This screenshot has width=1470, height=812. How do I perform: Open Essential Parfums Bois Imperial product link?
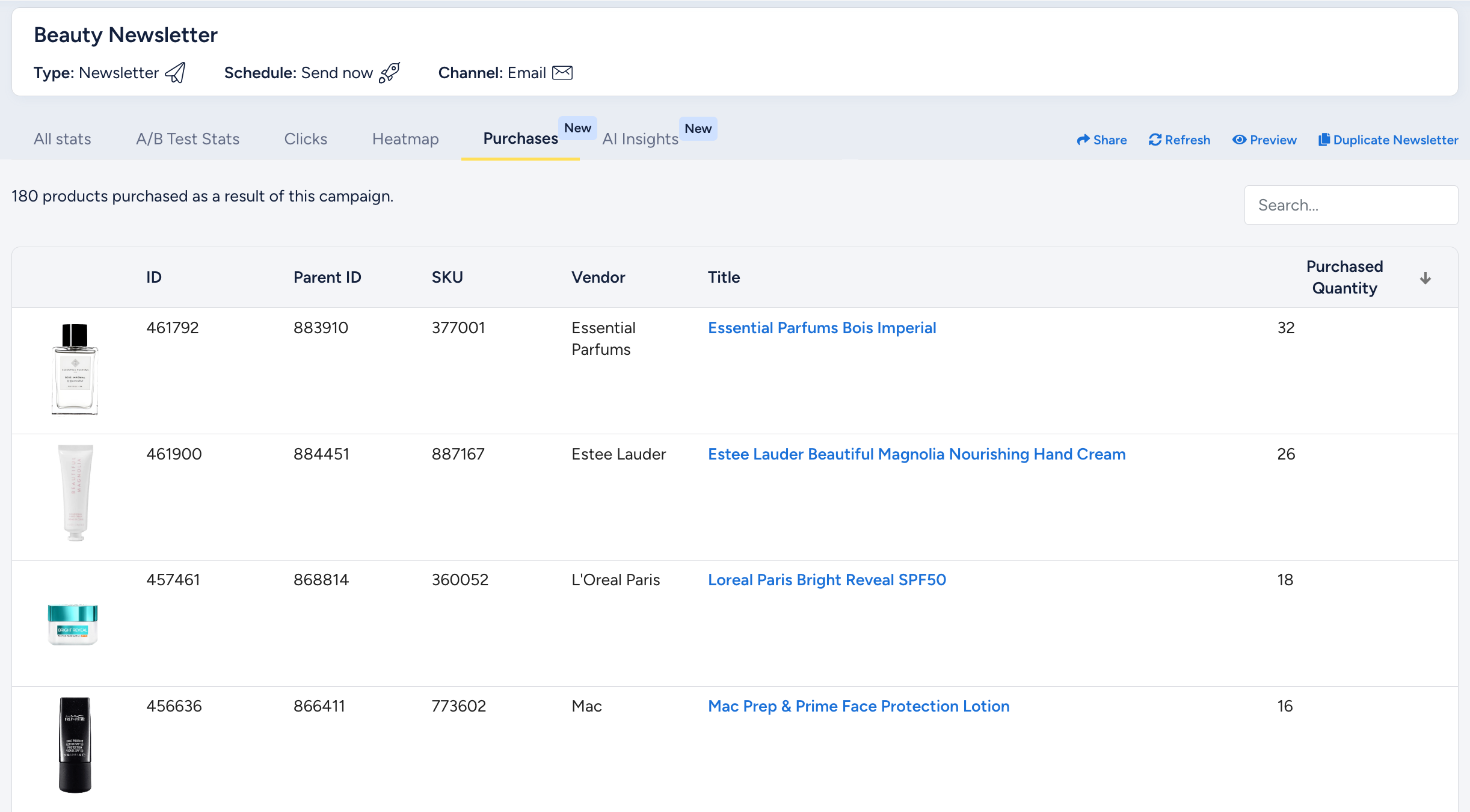[x=822, y=328]
